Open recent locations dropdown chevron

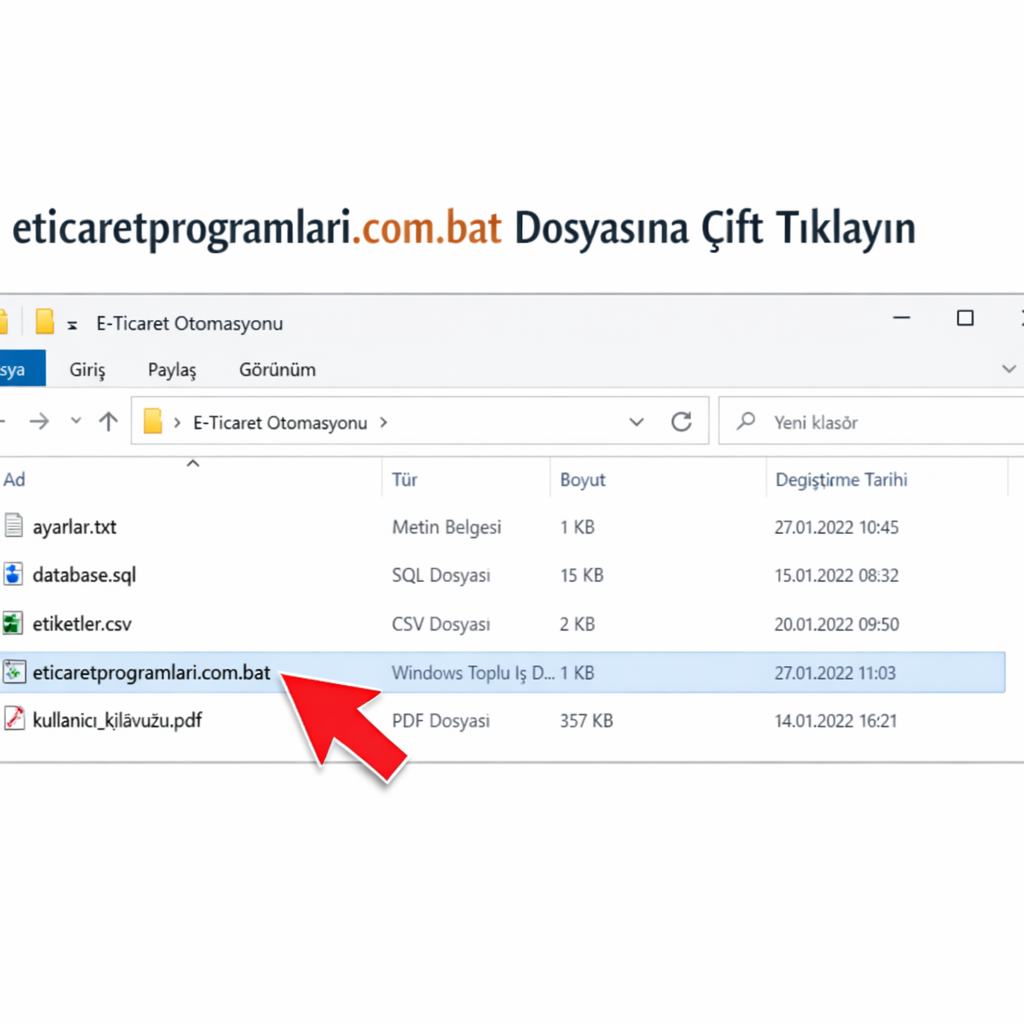point(76,422)
